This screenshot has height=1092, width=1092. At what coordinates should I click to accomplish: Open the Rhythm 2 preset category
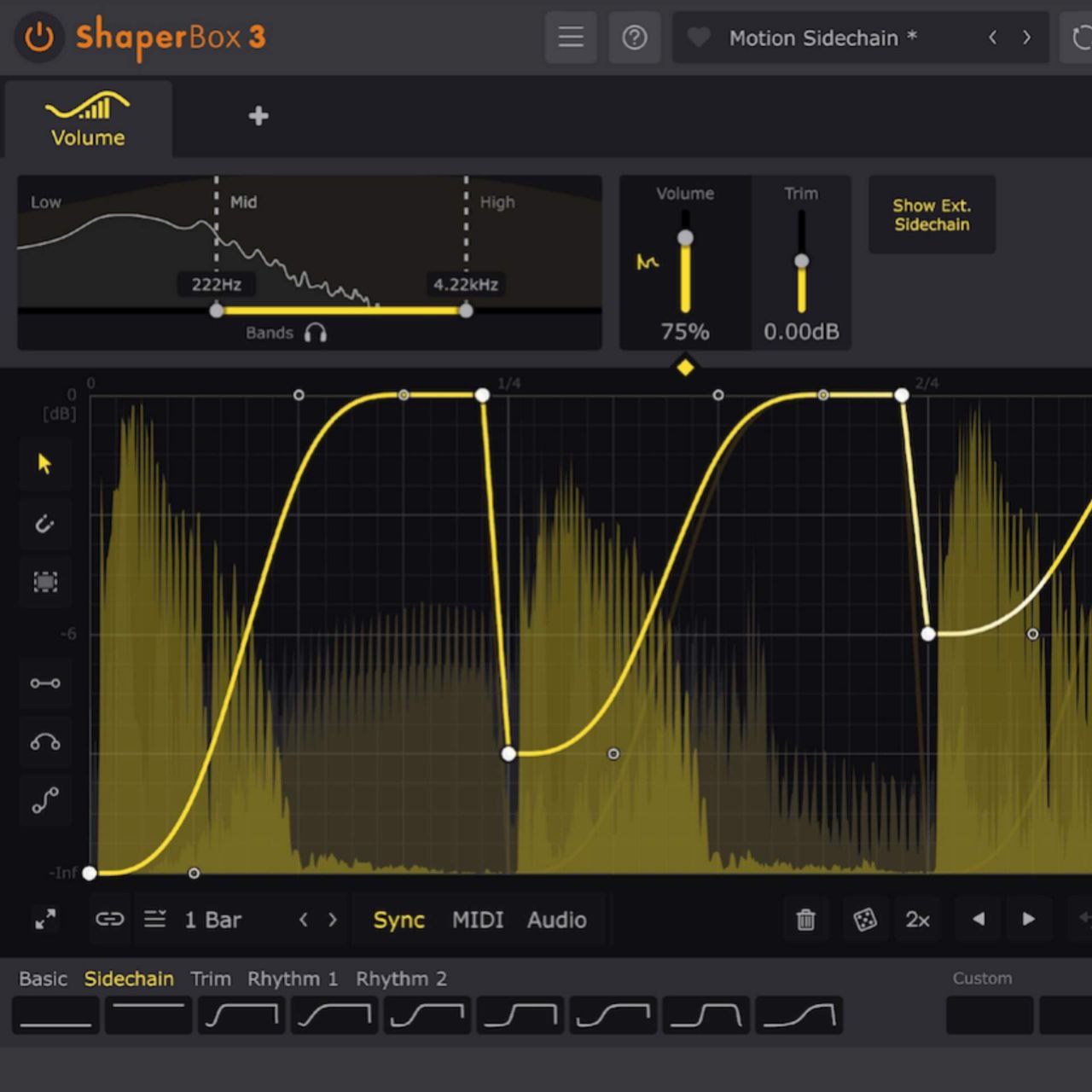402,979
